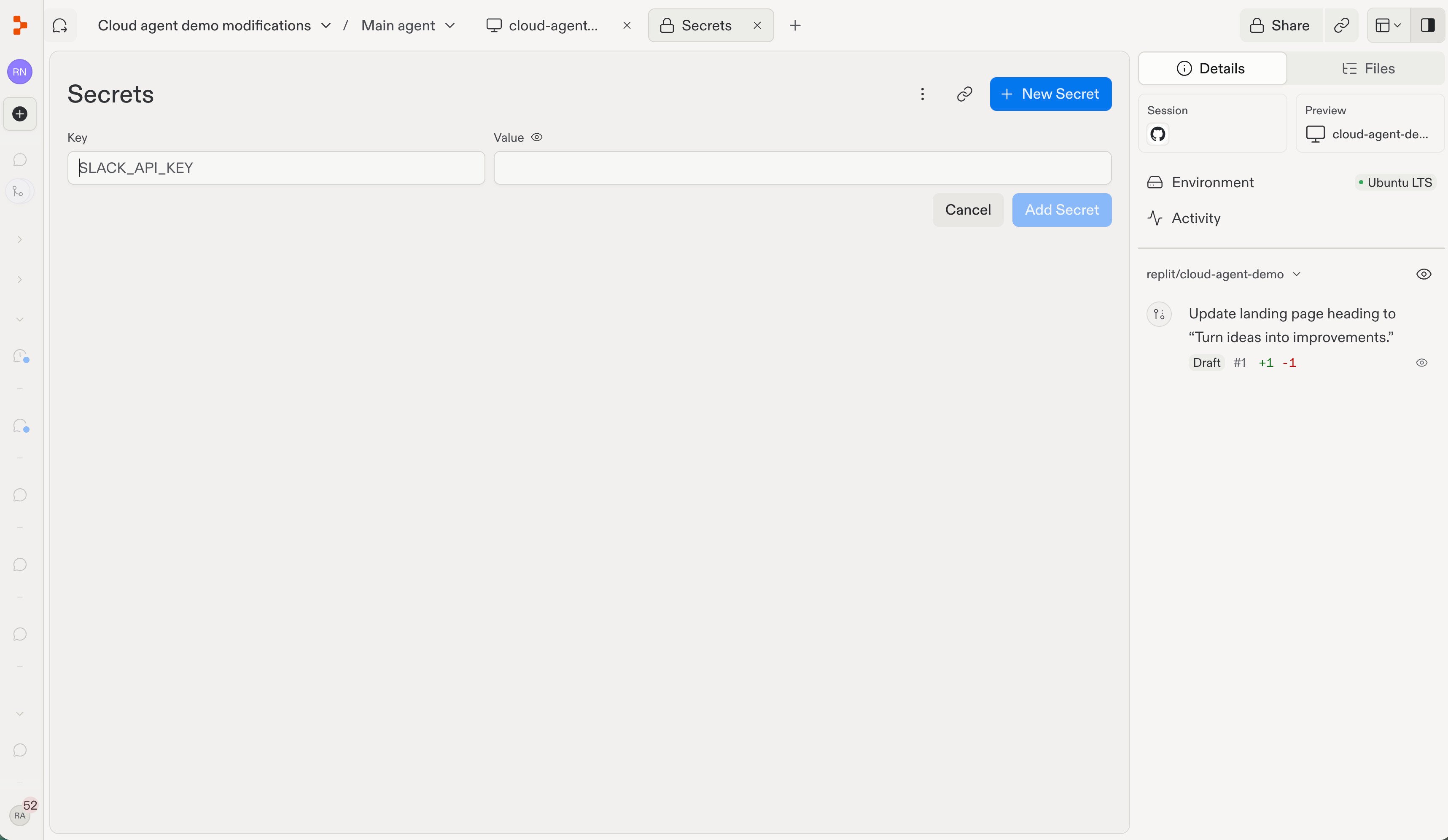This screenshot has width=1448, height=840.
Task: Open the three-dot menu in Secrets header
Action: 922,94
